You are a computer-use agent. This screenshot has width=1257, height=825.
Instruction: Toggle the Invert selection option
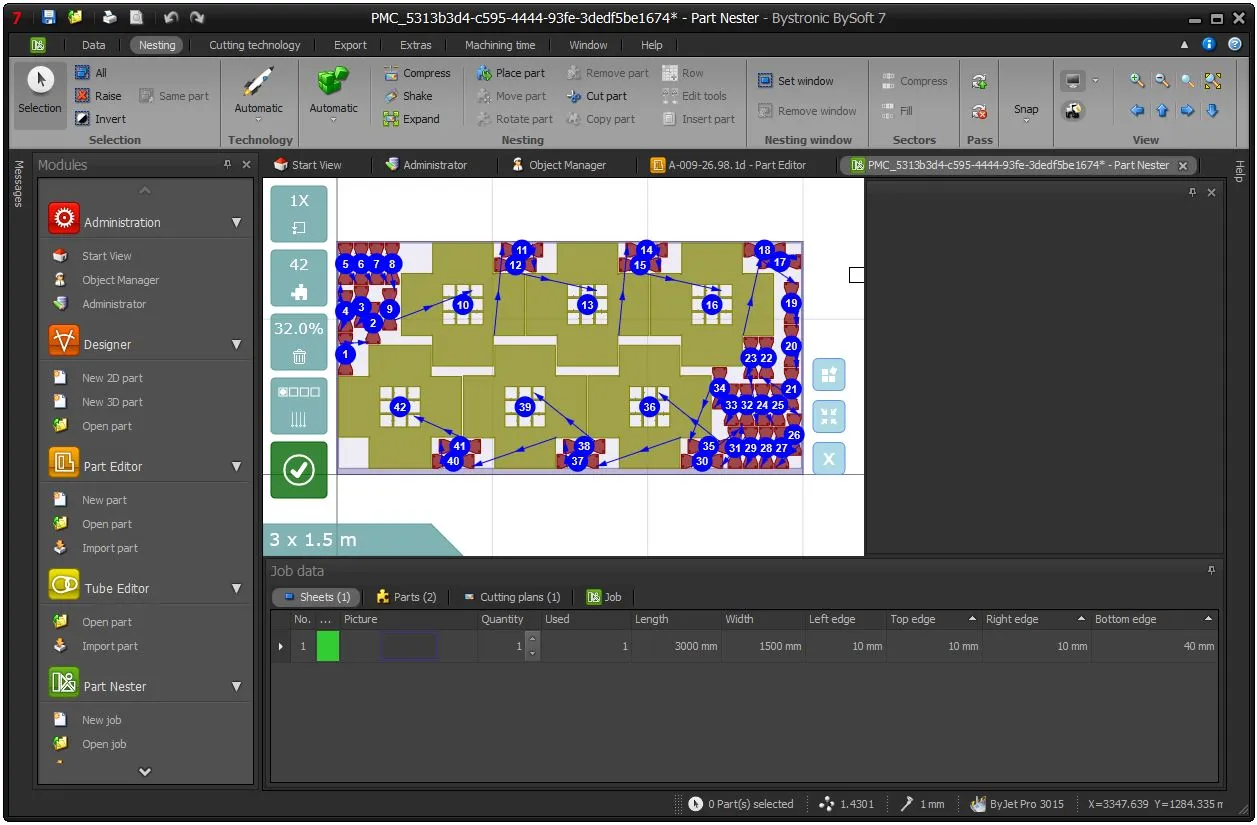[100, 119]
